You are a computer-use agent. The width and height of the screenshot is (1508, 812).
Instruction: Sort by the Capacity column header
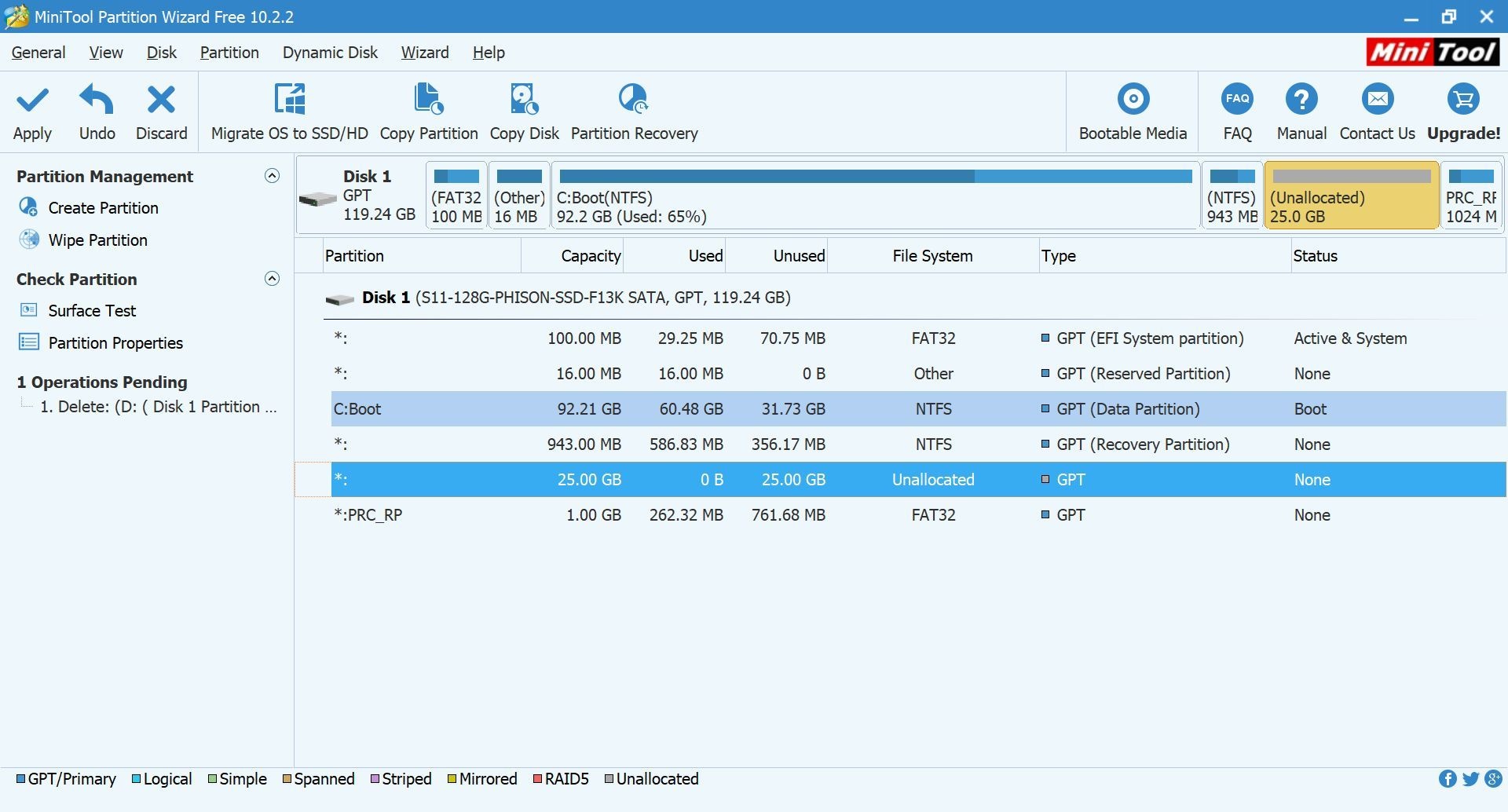pos(573,256)
